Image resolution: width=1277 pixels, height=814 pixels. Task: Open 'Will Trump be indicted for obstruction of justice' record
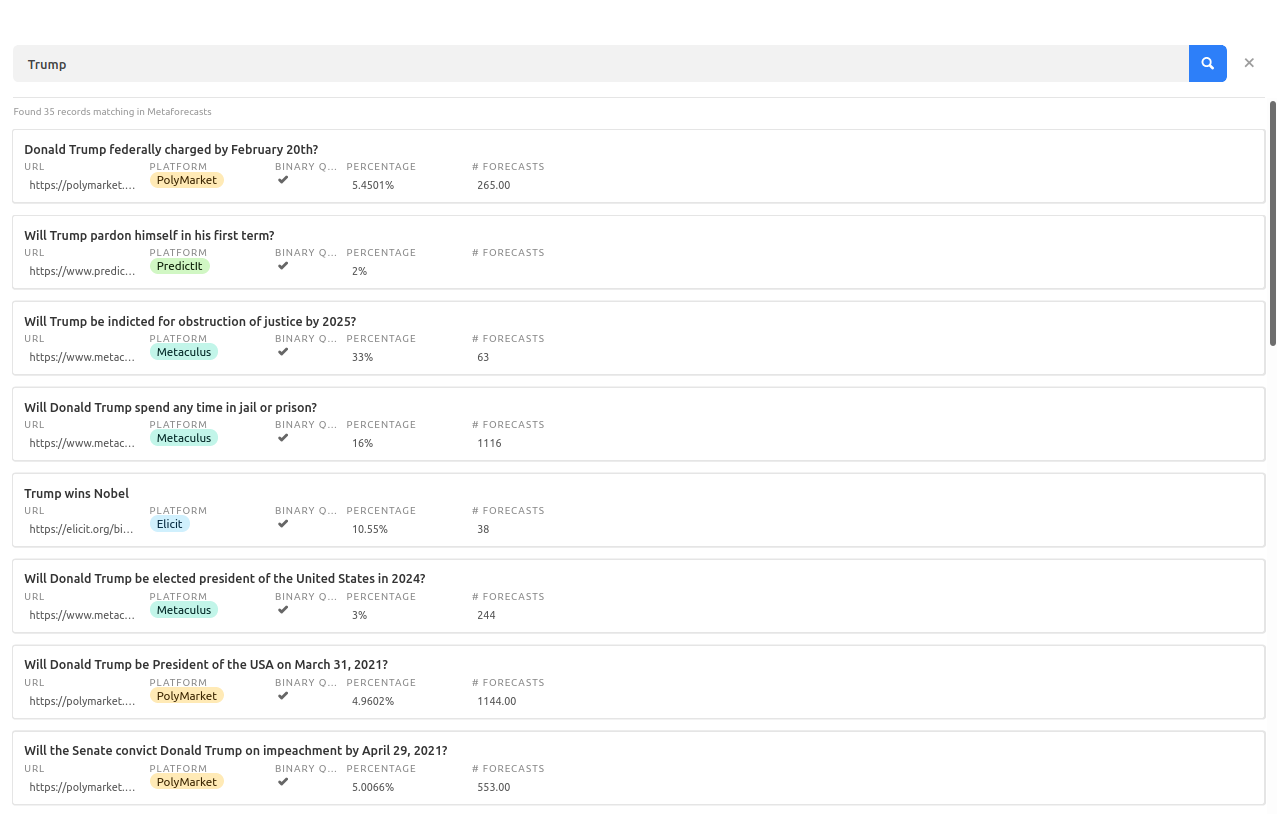(190, 322)
